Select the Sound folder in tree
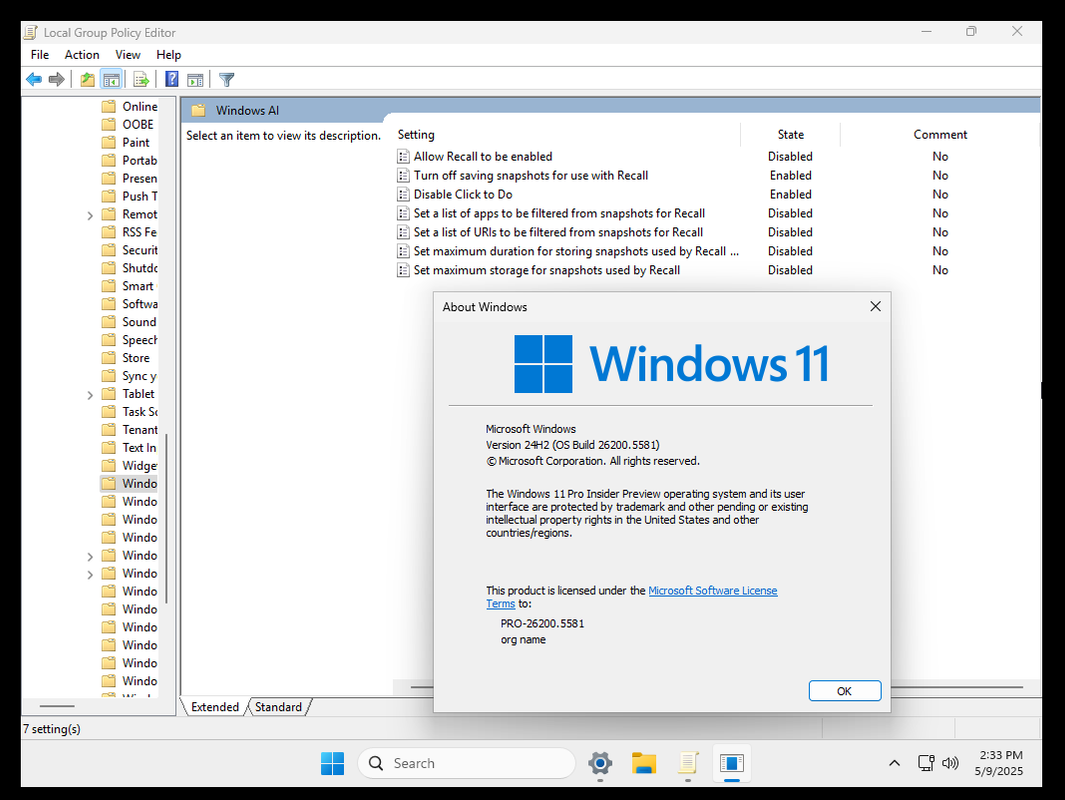Viewport: 1065px width, 800px height. coord(139,322)
